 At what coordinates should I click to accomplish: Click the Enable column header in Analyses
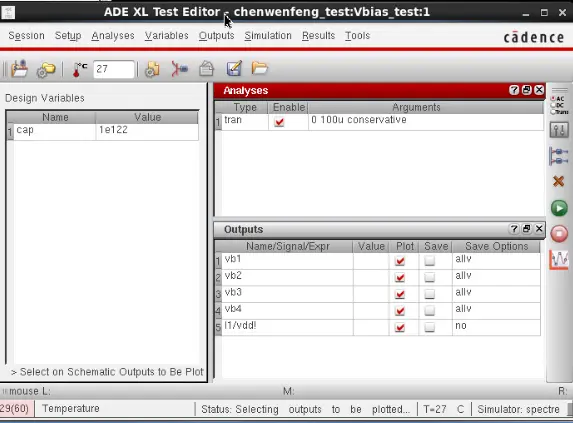(x=288, y=107)
